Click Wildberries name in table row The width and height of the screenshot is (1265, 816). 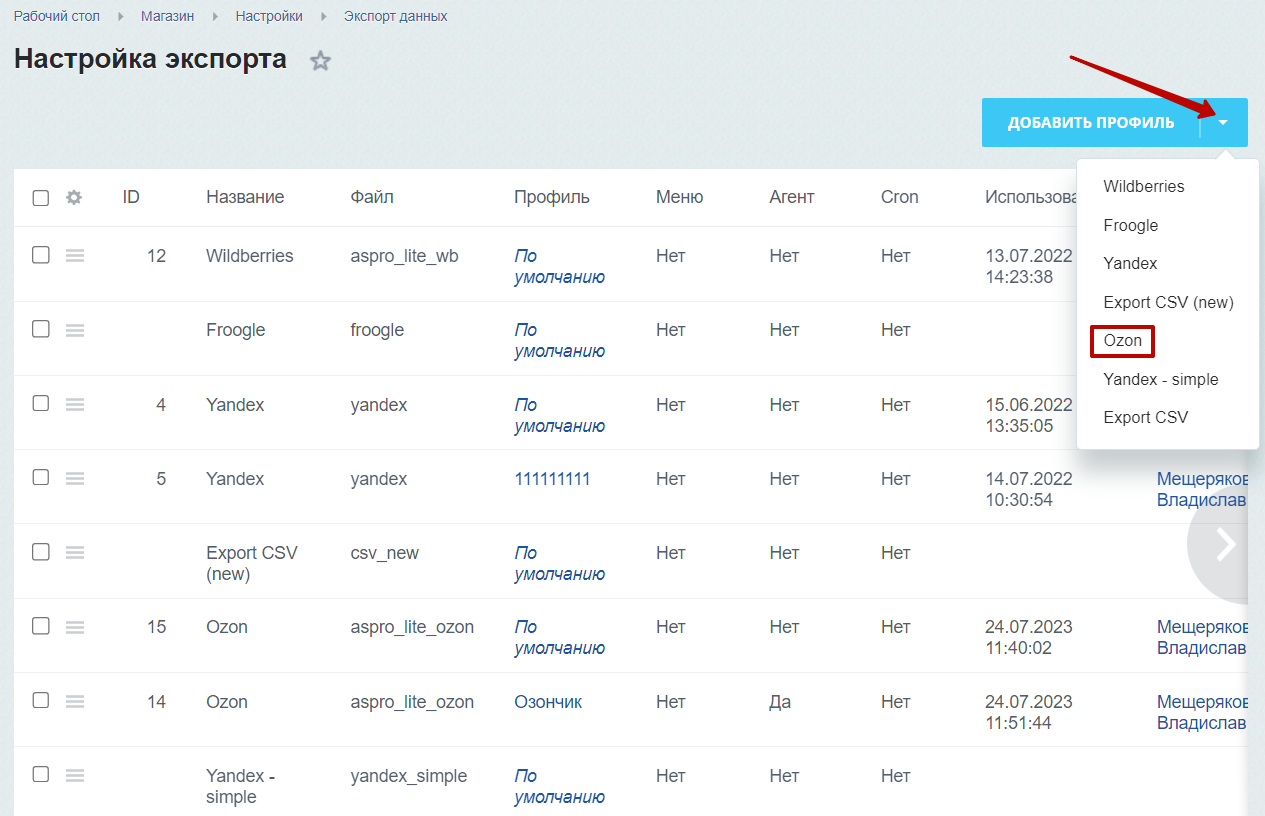(x=250, y=256)
